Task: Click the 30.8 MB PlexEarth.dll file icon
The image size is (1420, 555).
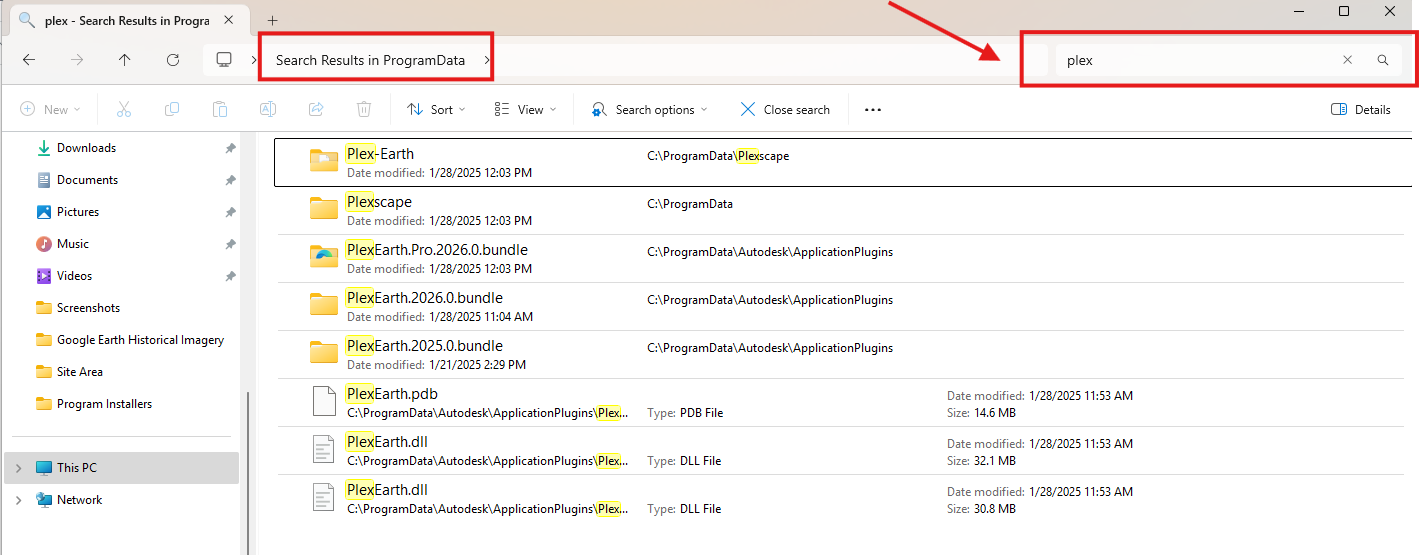Action: [x=324, y=497]
